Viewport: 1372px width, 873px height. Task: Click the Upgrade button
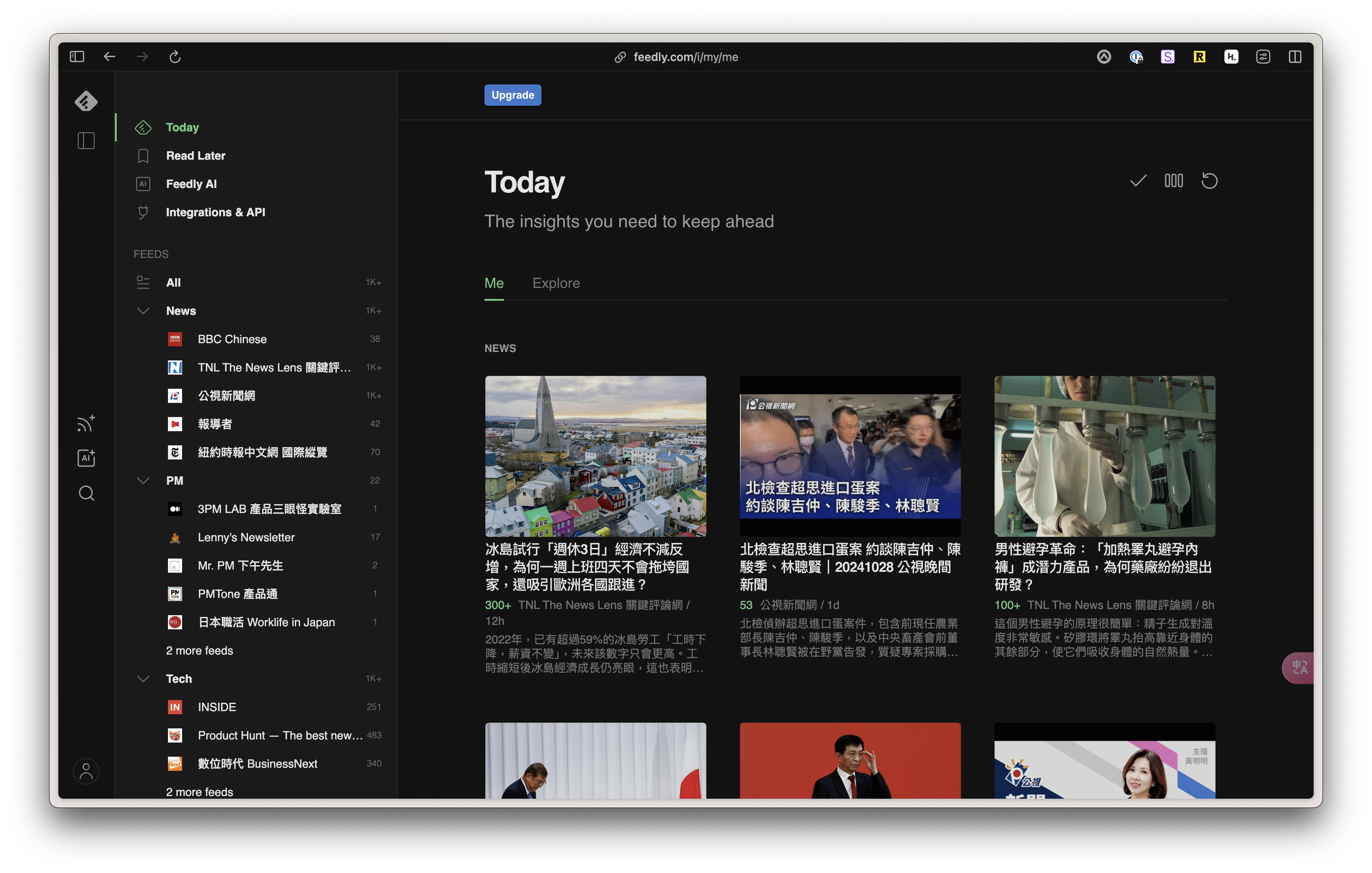pos(512,95)
